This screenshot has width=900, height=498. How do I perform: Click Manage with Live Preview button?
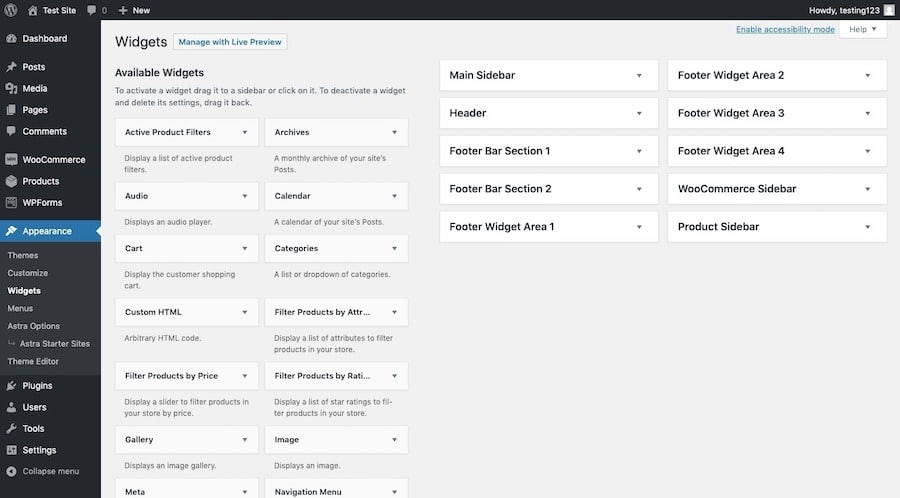(x=230, y=42)
